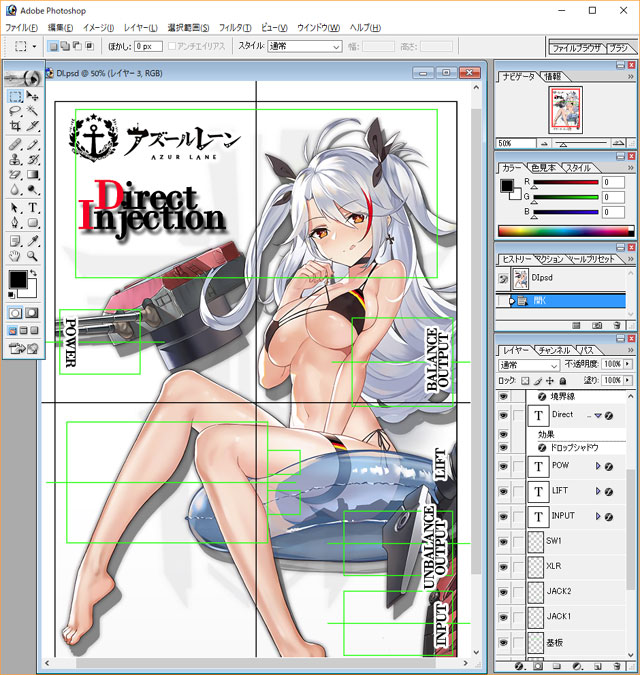Select the Slice tool

coord(32,126)
